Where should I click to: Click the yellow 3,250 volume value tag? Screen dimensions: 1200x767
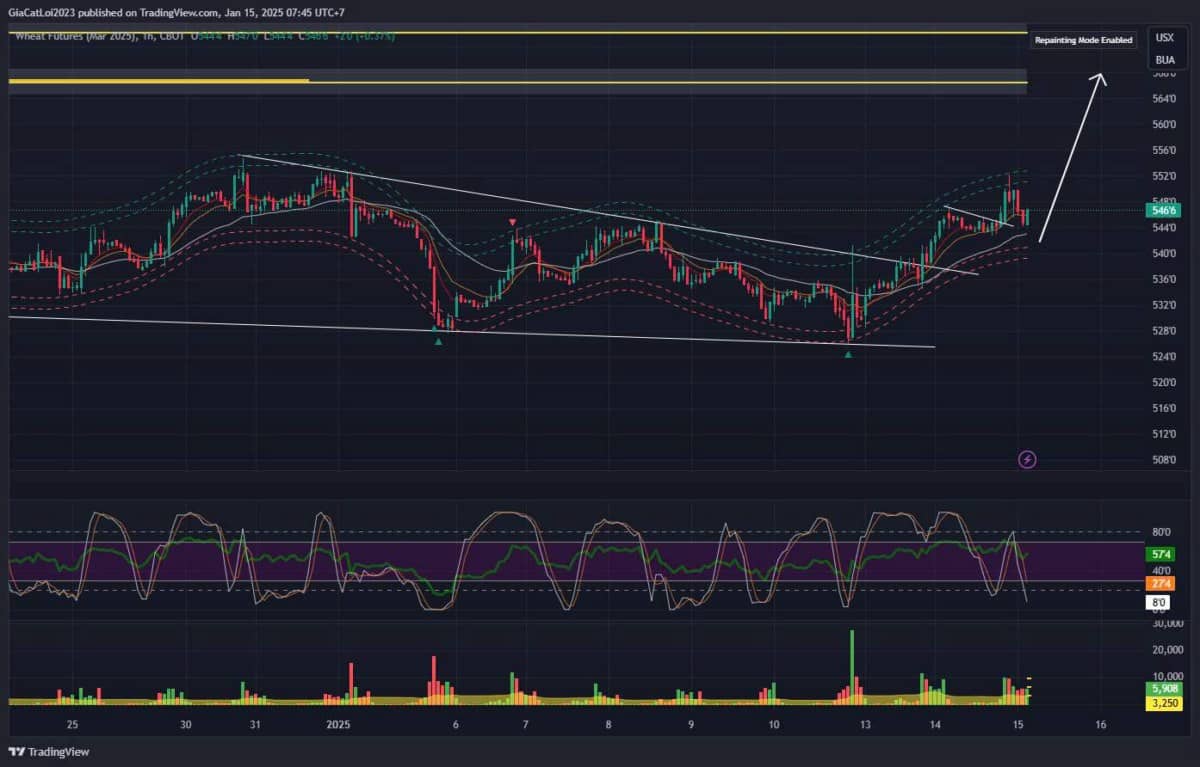tap(1165, 703)
